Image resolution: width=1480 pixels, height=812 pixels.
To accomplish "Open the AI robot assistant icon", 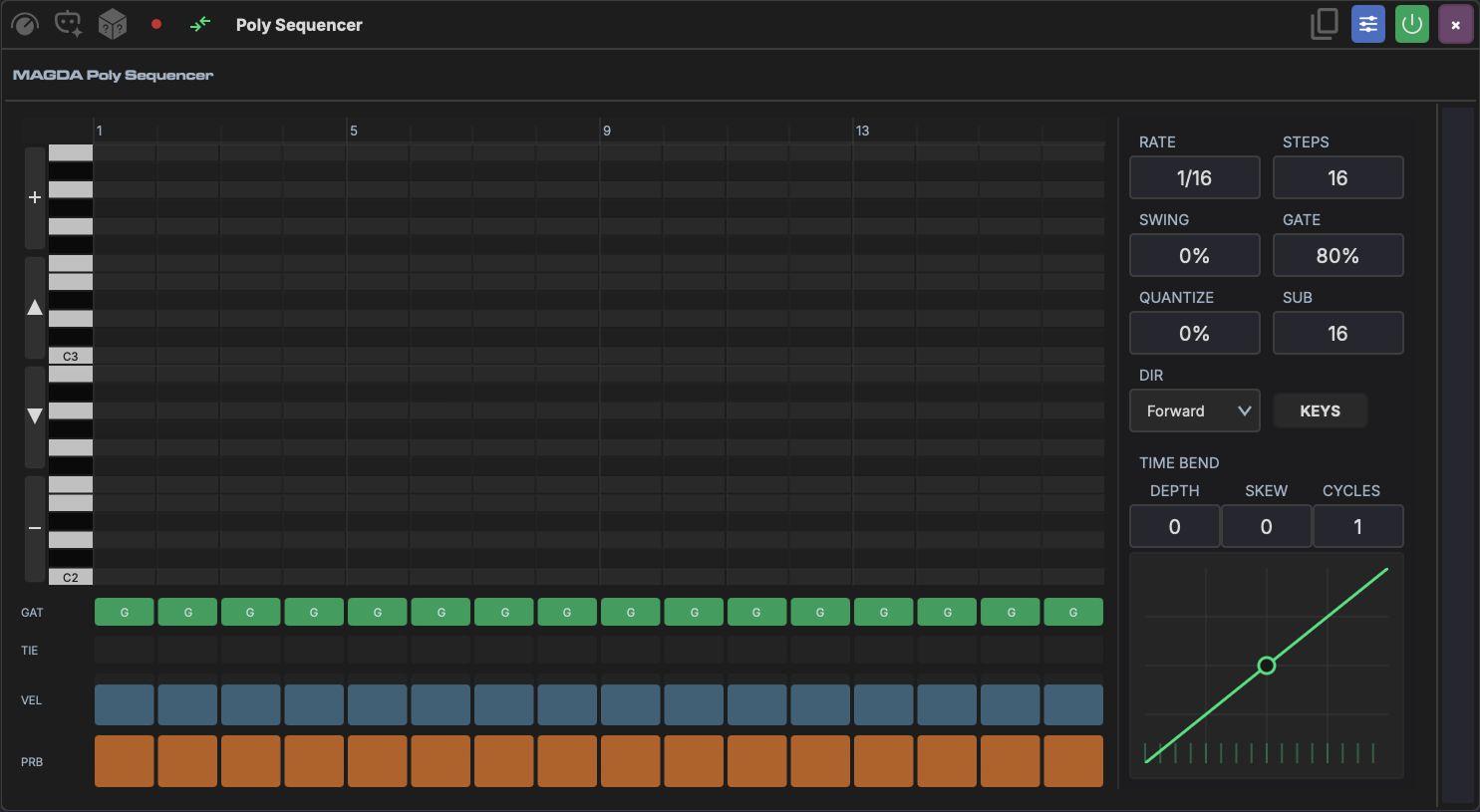I will click(x=69, y=24).
